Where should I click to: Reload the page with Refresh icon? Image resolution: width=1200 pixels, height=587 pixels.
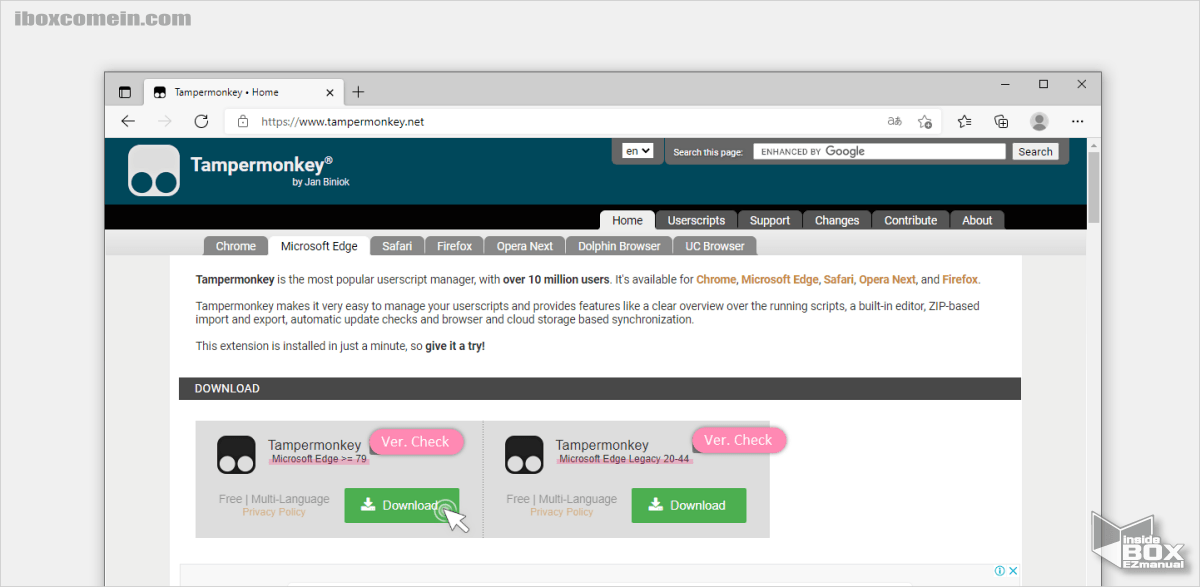click(201, 121)
